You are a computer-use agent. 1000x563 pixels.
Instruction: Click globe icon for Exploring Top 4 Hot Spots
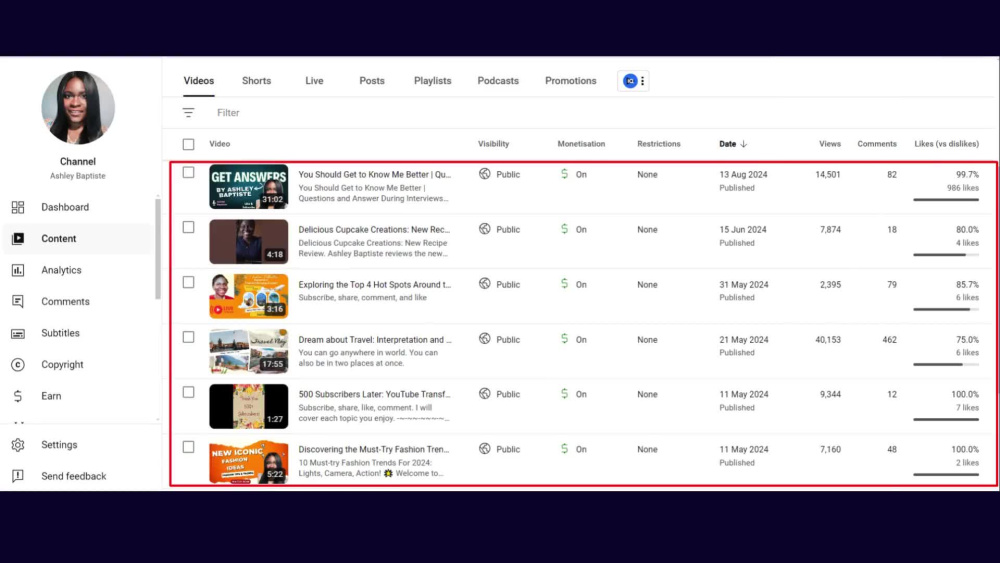point(485,284)
